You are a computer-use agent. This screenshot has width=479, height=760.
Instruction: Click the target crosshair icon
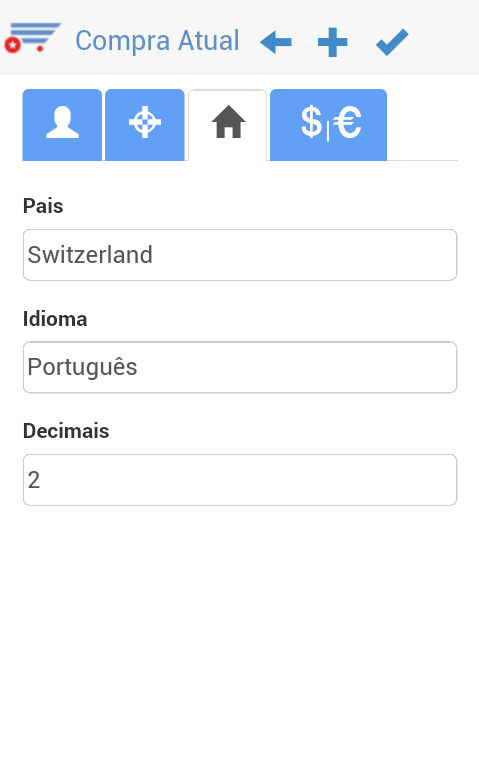(x=144, y=122)
